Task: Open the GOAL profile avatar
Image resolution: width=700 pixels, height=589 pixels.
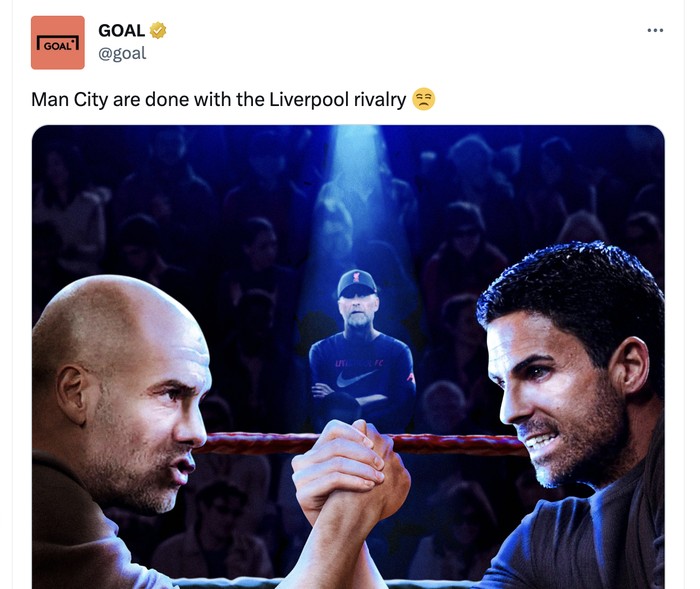Action: [58, 42]
